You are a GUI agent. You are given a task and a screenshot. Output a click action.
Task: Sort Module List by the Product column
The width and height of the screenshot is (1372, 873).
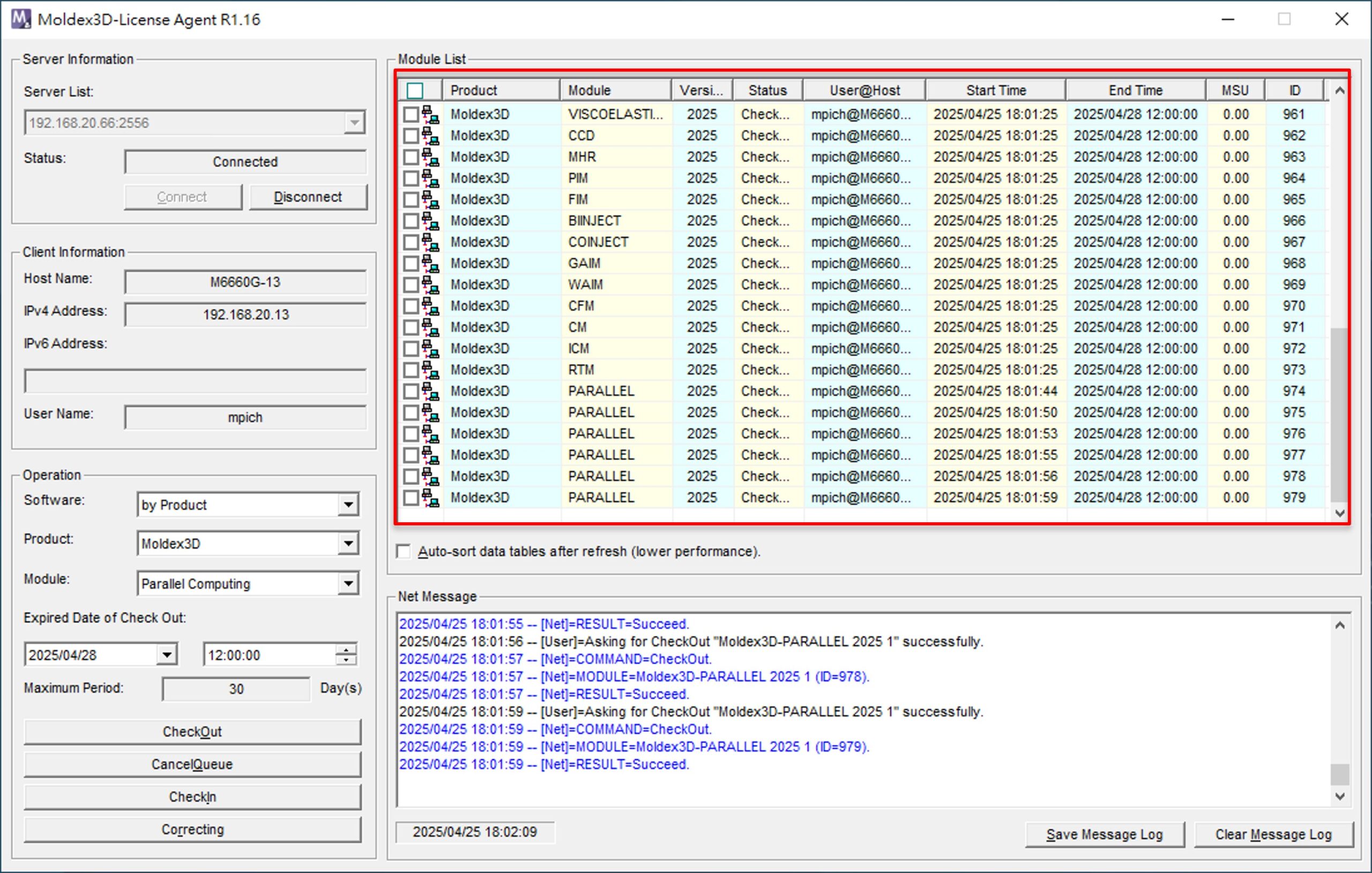point(502,90)
